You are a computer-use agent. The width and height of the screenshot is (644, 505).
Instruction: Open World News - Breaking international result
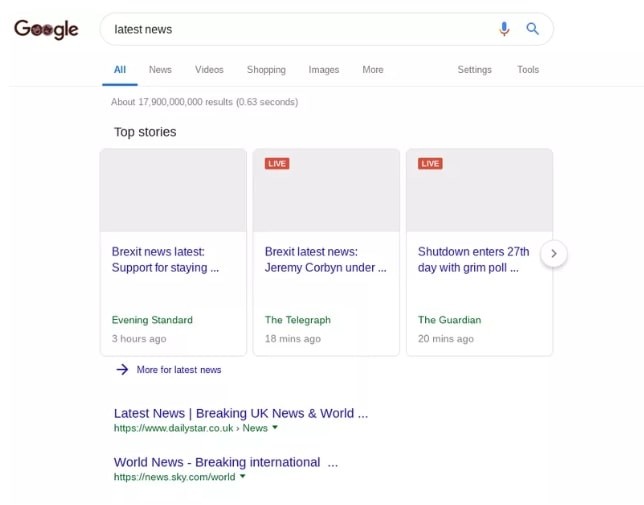click(225, 462)
